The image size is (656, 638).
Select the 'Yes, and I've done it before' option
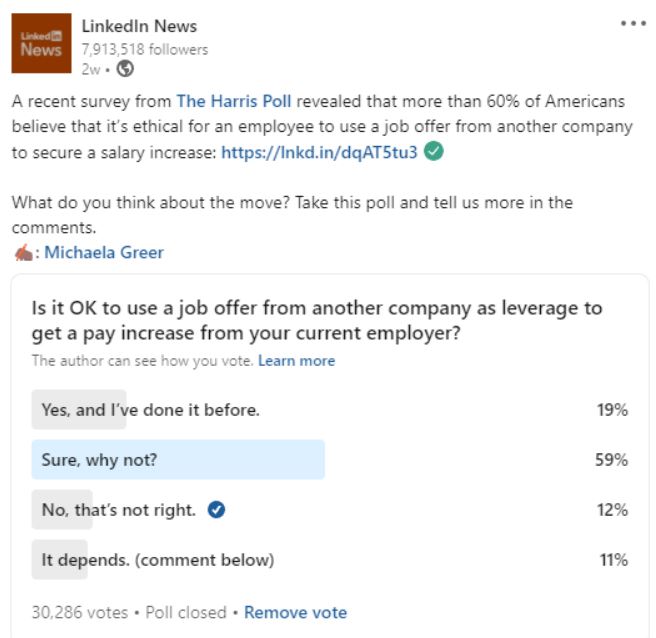[x=330, y=410]
